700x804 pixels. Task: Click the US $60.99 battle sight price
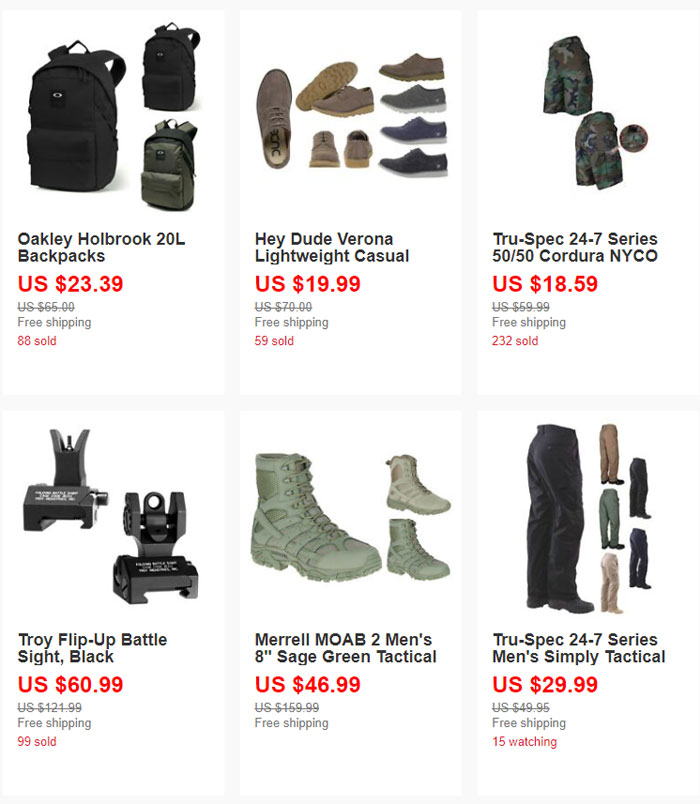coord(70,685)
